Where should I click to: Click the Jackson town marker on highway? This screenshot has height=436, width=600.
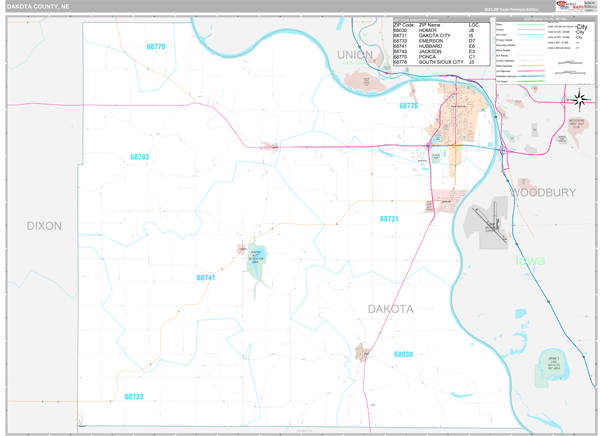(270, 146)
